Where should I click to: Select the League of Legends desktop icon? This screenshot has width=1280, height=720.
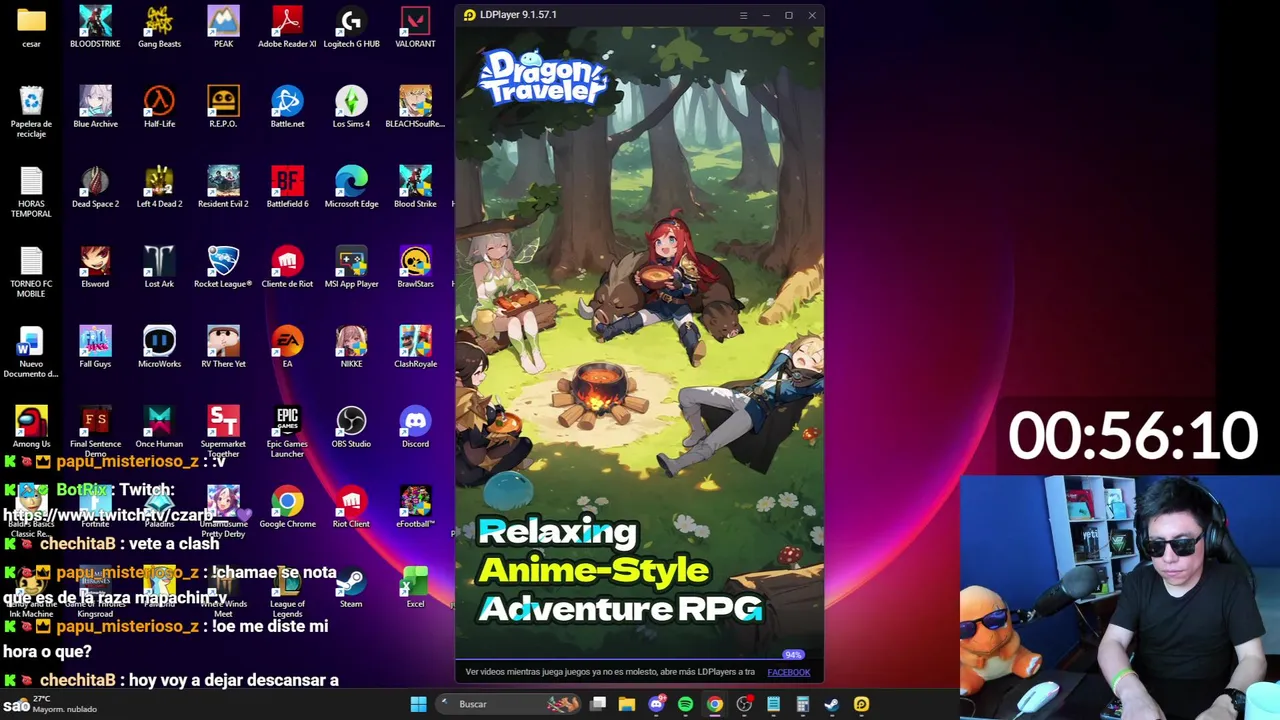tap(287, 592)
